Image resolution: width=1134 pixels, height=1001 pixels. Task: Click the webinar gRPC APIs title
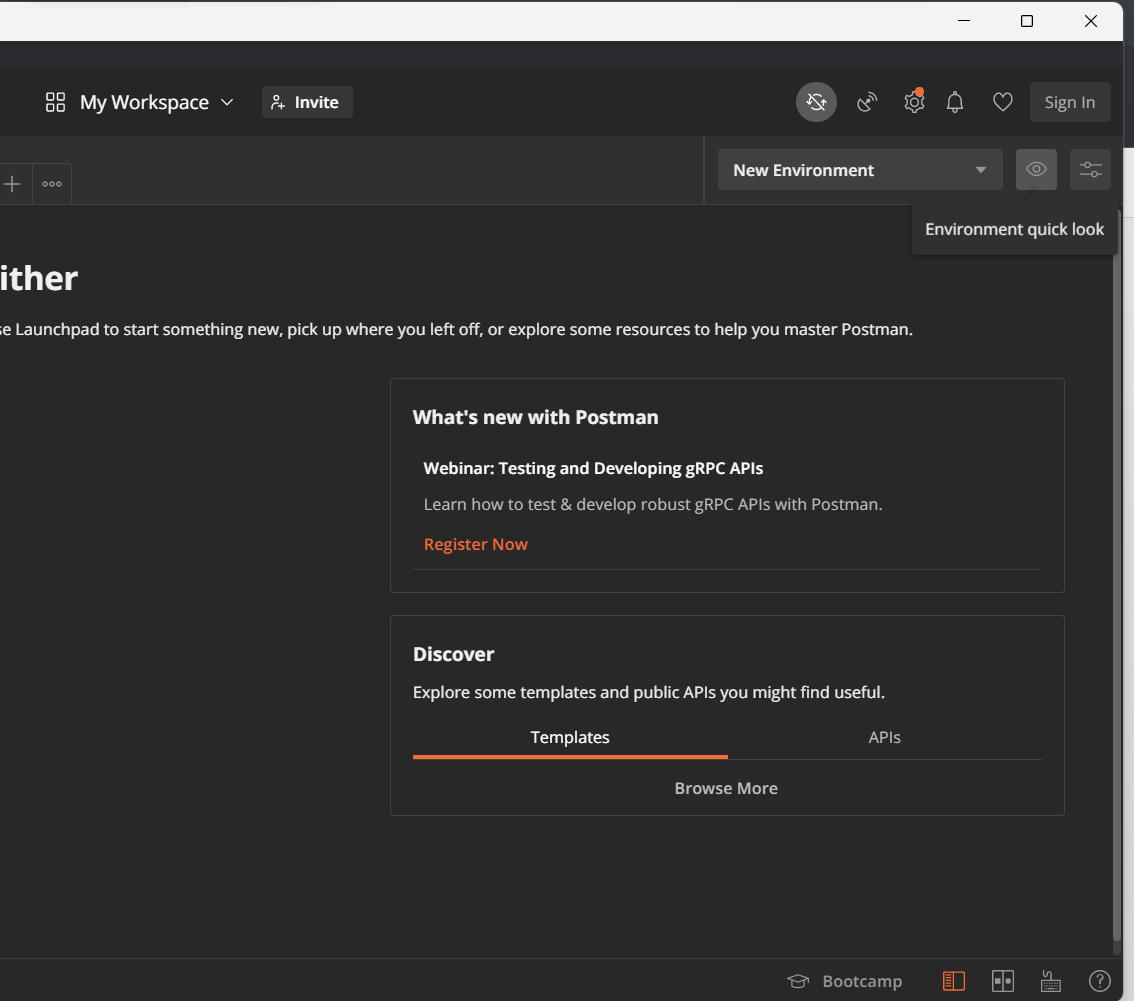[593, 468]
